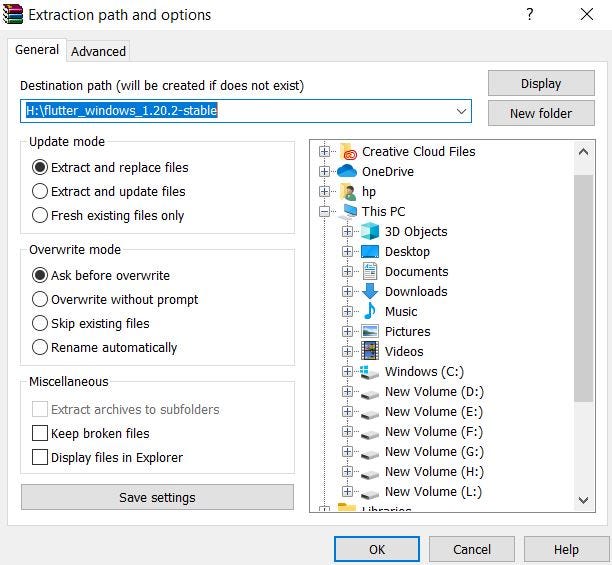Expand the Creative Cloud Files node
This screenshot has height=565, width=612.
324,151
